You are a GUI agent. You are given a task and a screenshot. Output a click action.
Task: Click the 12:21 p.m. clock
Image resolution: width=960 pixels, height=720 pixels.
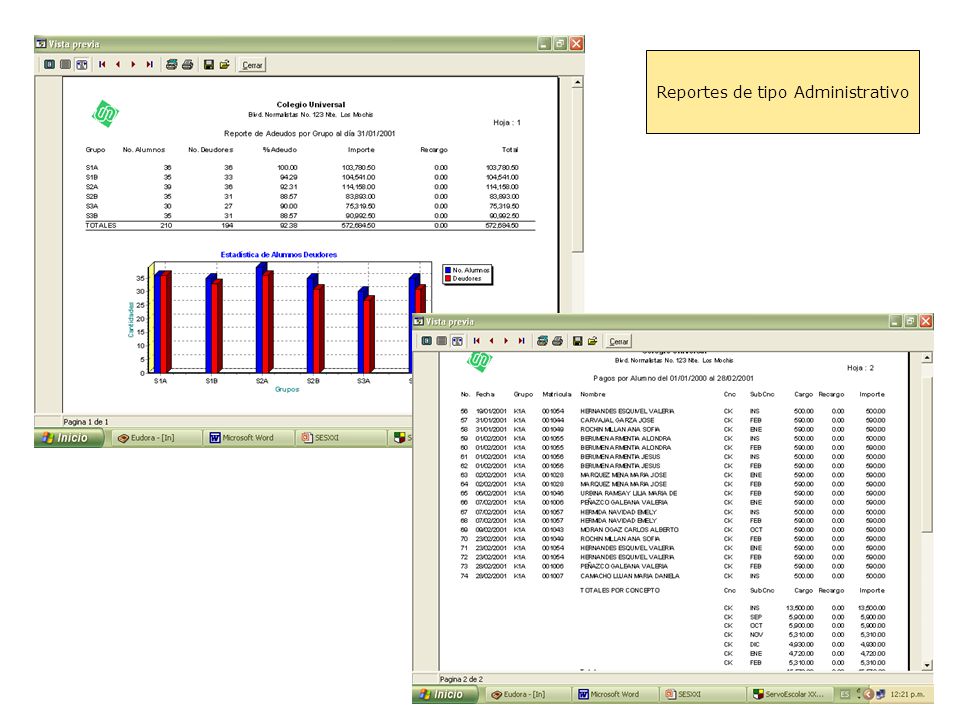tap(907, 694)
